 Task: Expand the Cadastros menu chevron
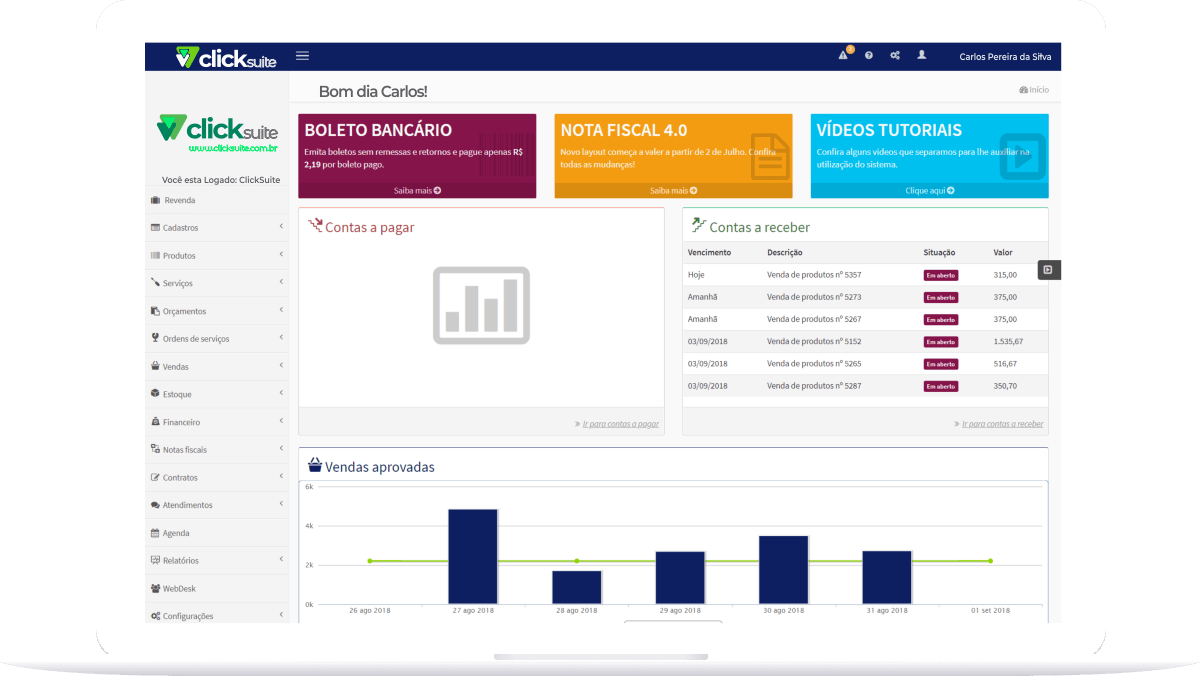(x=282, y=227)
